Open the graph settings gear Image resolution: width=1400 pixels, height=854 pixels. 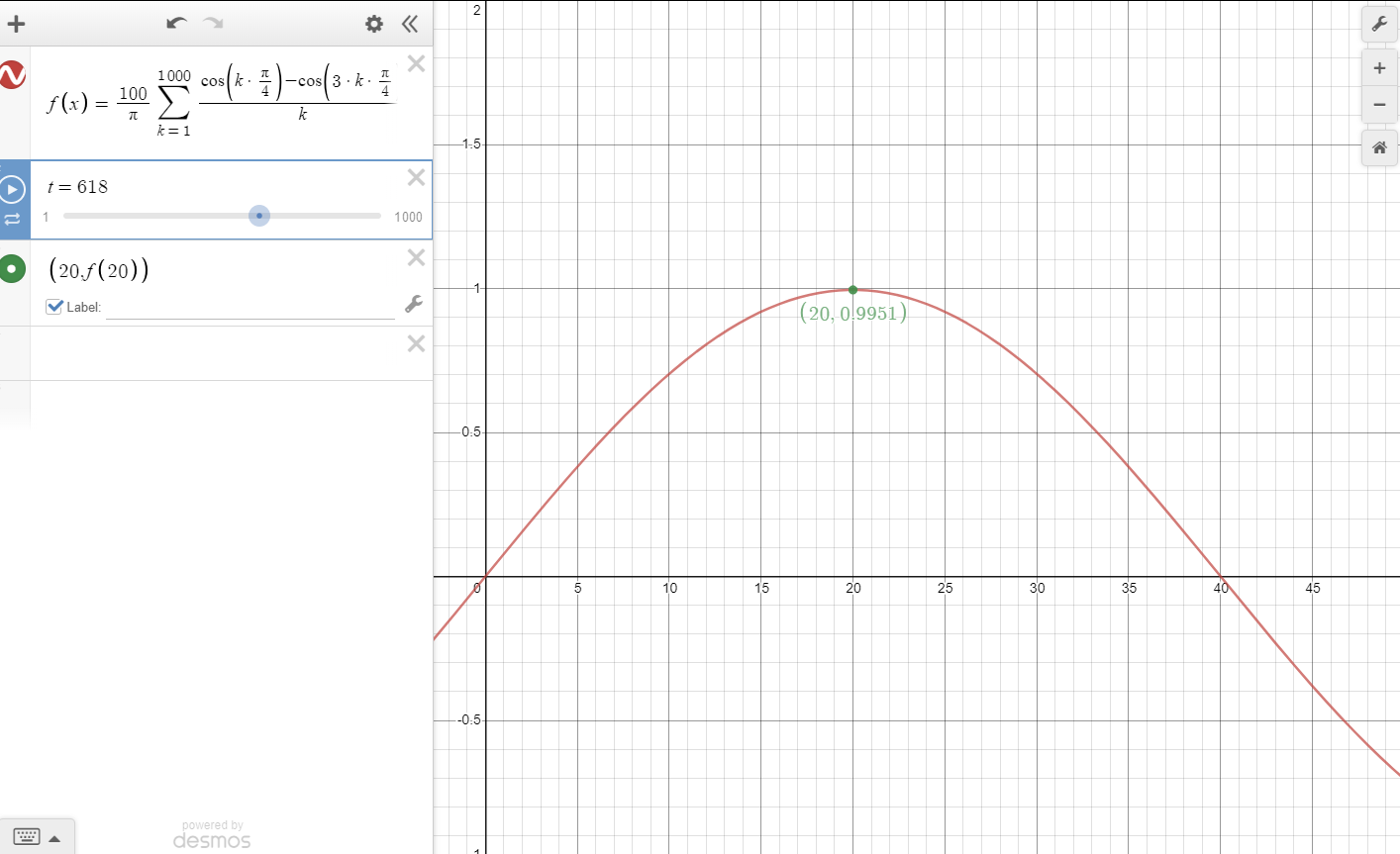click(x=374, y=24)
